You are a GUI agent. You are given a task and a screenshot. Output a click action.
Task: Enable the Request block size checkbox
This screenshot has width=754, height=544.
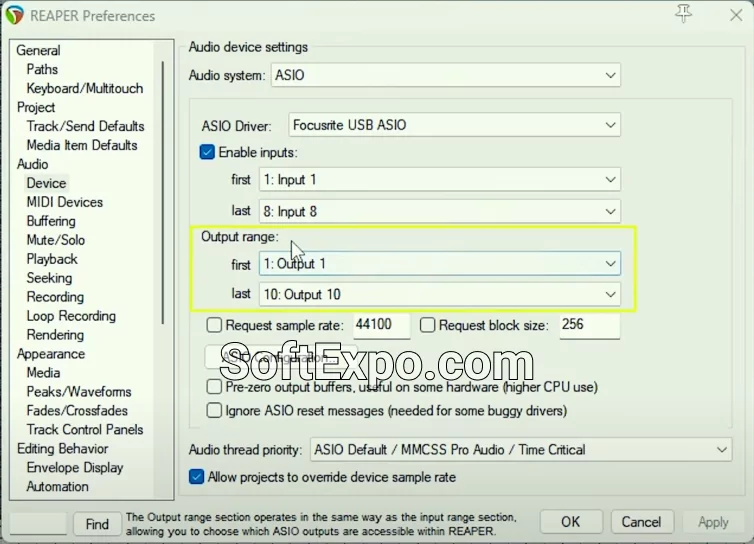[x=428, y=325]
